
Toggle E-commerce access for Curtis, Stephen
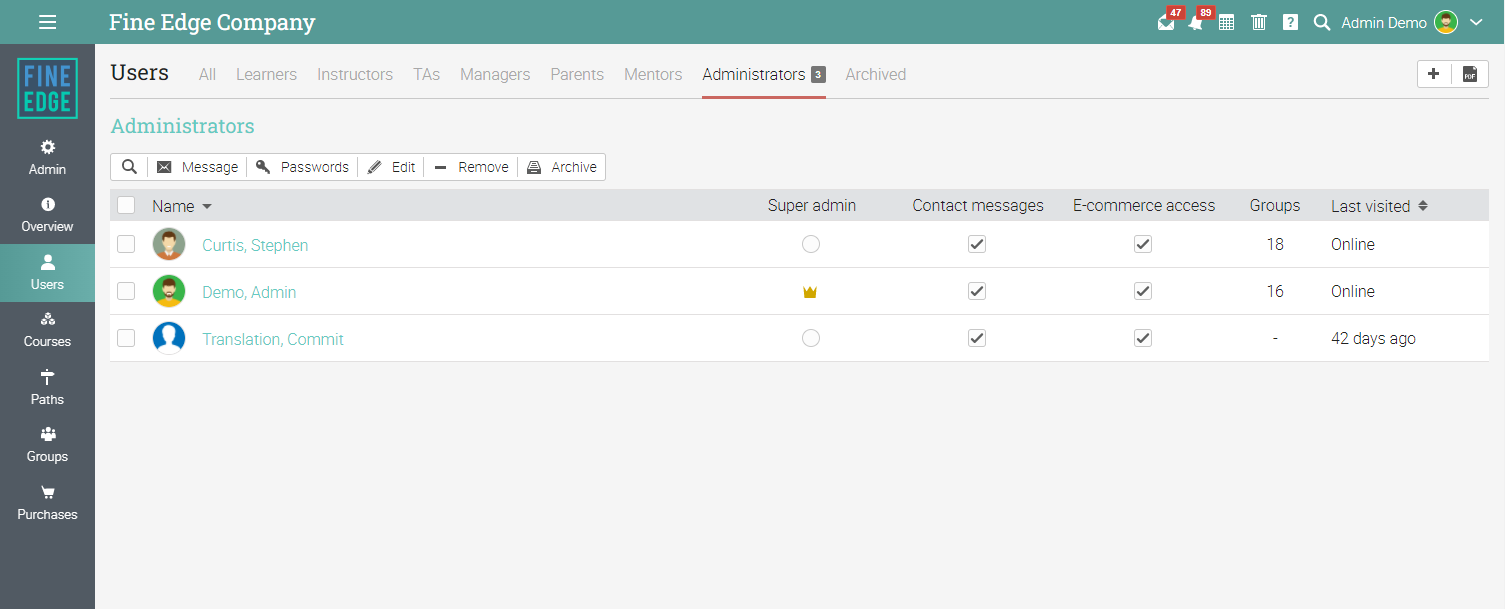click(x=1143, y=244)
